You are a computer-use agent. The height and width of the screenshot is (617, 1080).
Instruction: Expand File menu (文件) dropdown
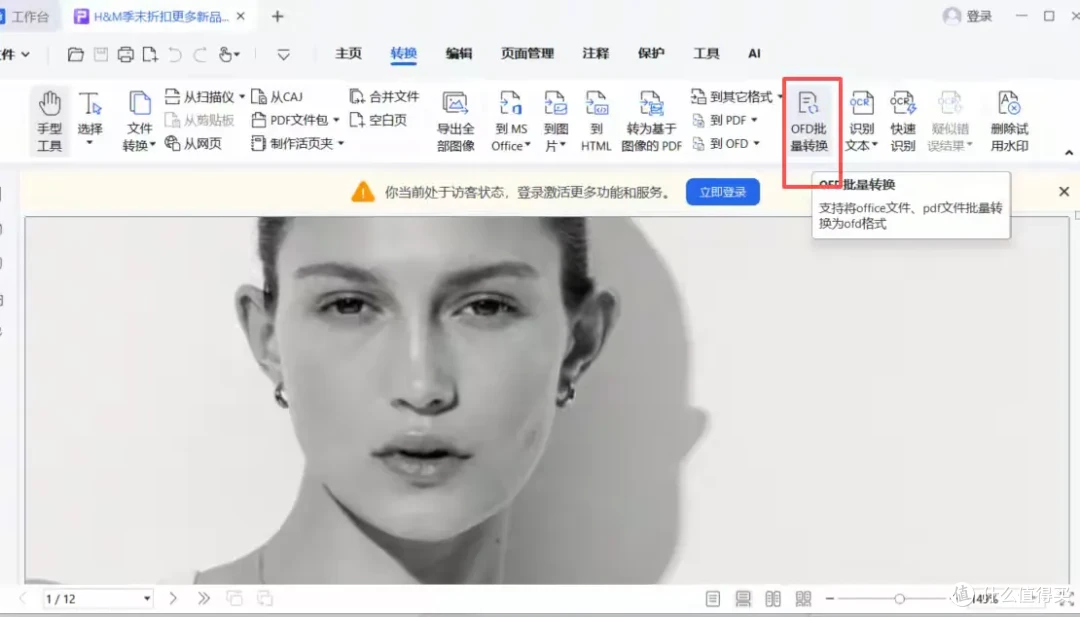tap(15, 54)
